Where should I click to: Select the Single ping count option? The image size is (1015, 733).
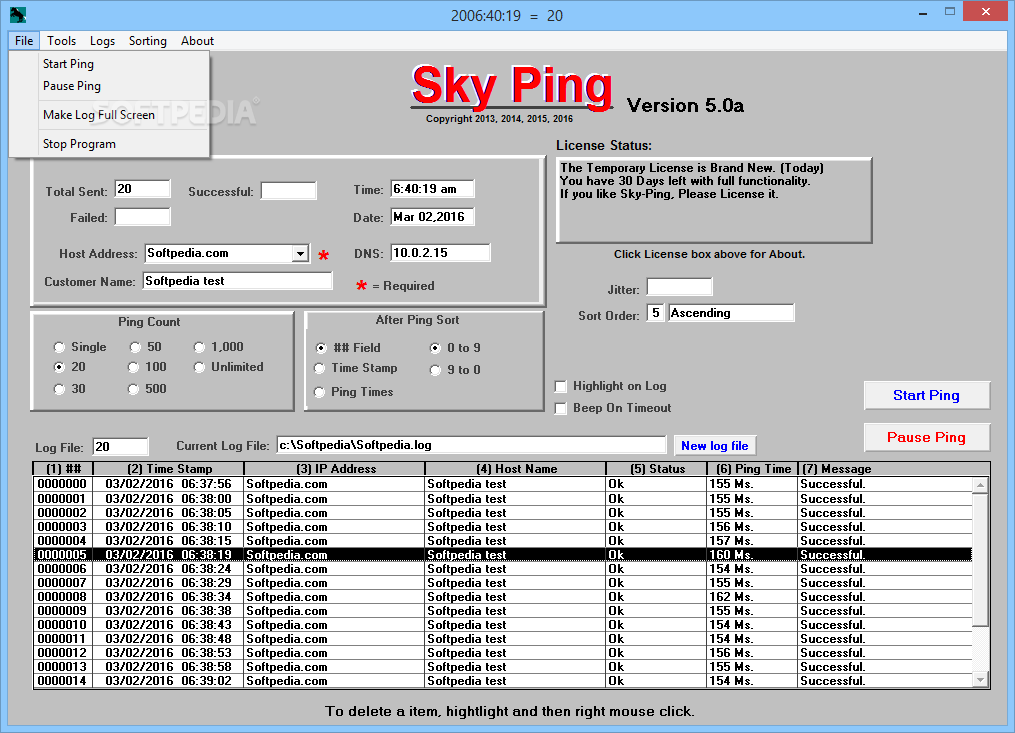(x=80, y=346)
